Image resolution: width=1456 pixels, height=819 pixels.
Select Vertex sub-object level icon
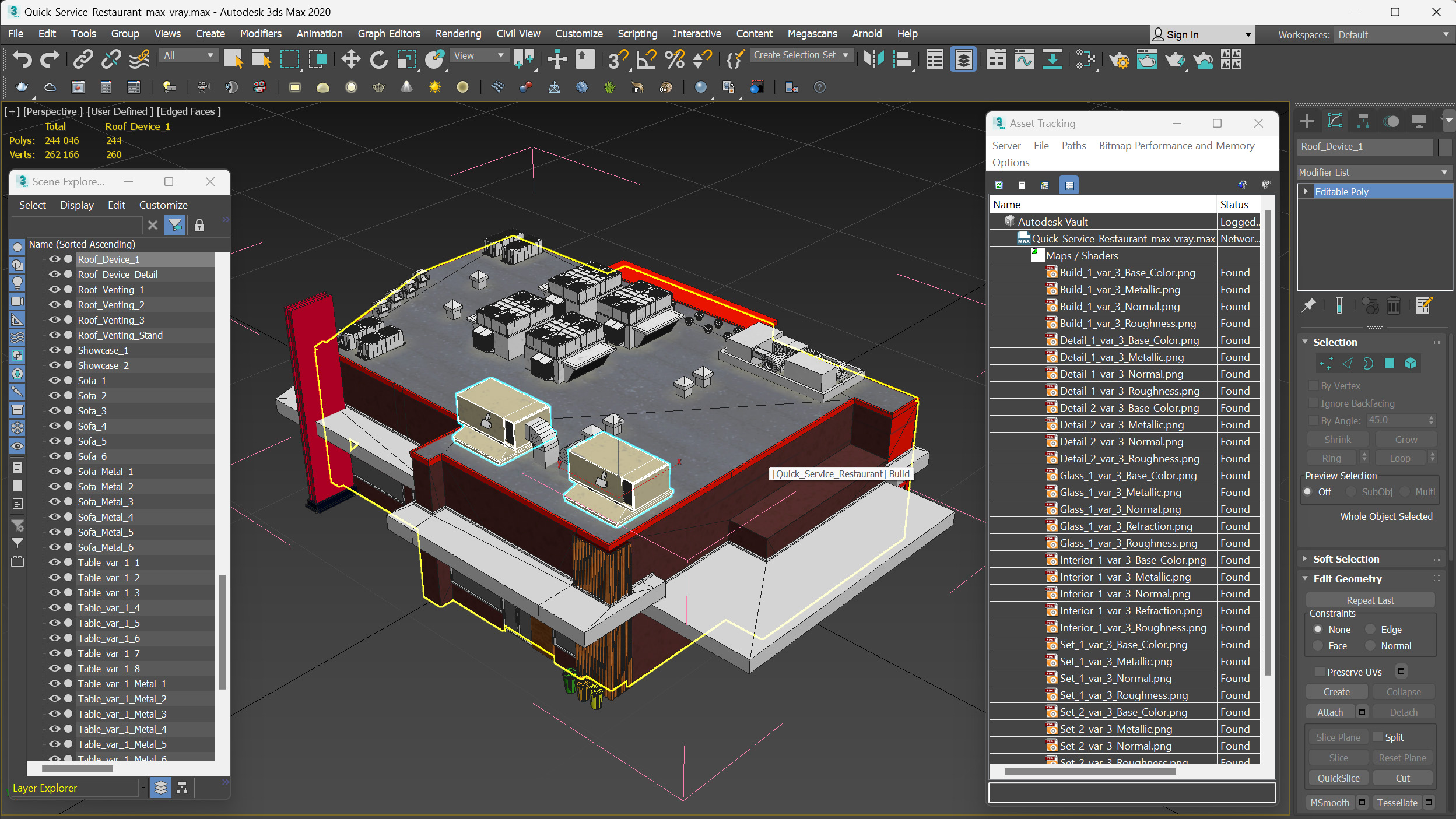(1326, 364)
